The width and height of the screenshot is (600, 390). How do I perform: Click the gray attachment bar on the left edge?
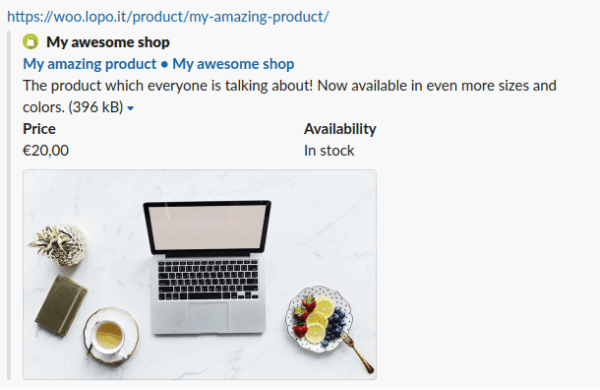click(9, 206)
